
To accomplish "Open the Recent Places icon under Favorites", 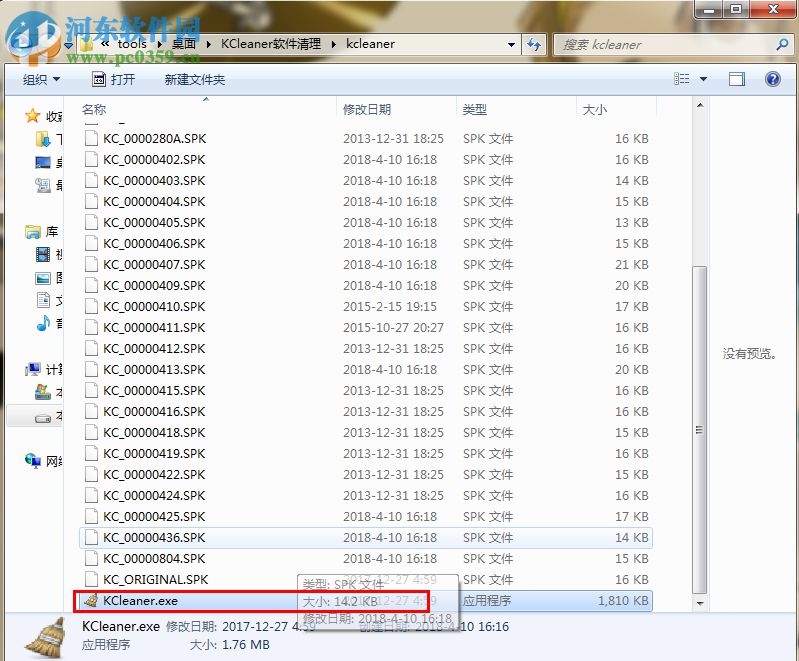I will [x=43, y=185].
